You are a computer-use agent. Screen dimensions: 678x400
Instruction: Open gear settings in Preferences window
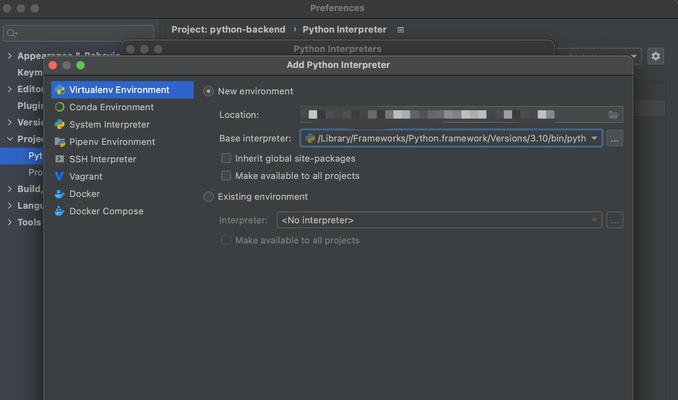click(x=656, y=56)
